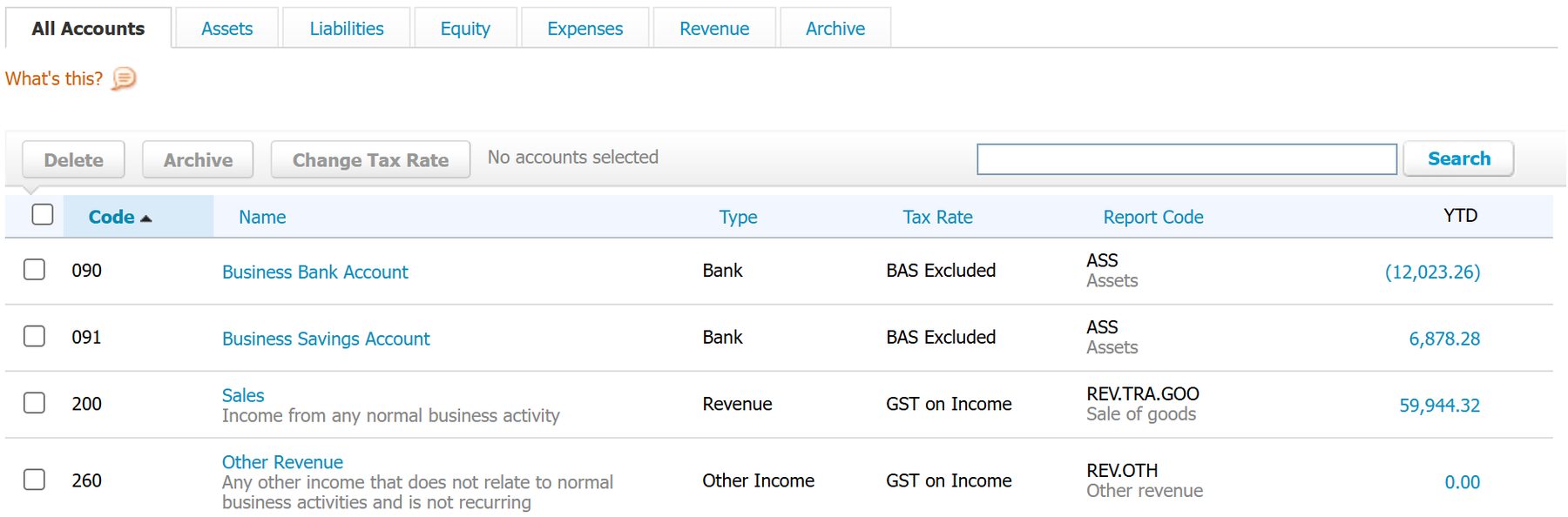This screenshot has width=1568, height=517.
Task: Open the Business Bank Account link
Action: (x=315, y=272)
